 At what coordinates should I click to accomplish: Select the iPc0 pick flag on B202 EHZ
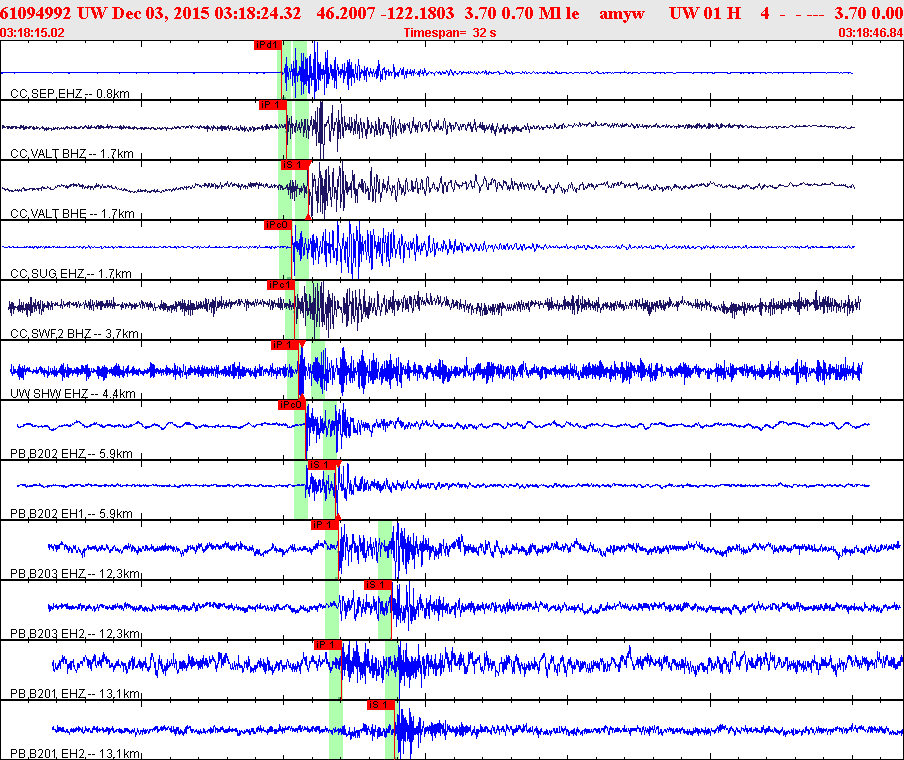(x=291, y=405)
